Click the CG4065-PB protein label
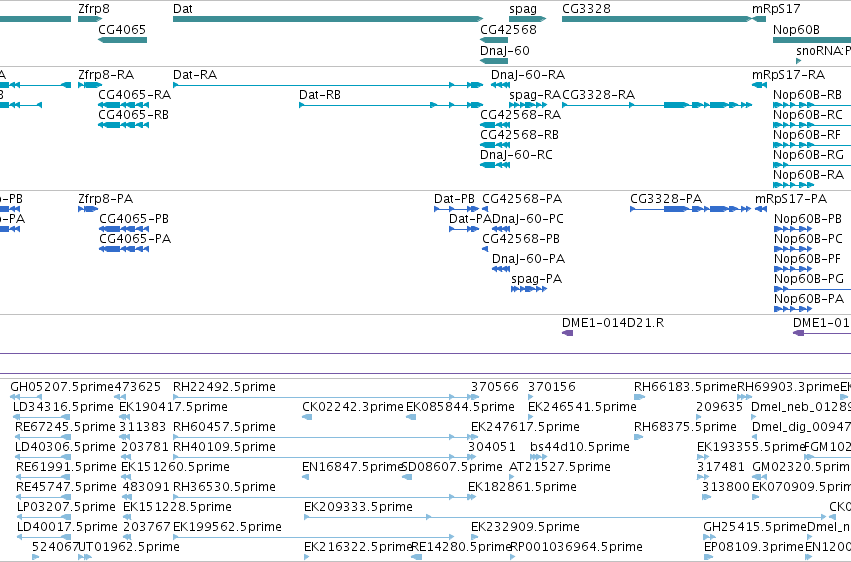This screenshot has height=562, width=851. 134,219
